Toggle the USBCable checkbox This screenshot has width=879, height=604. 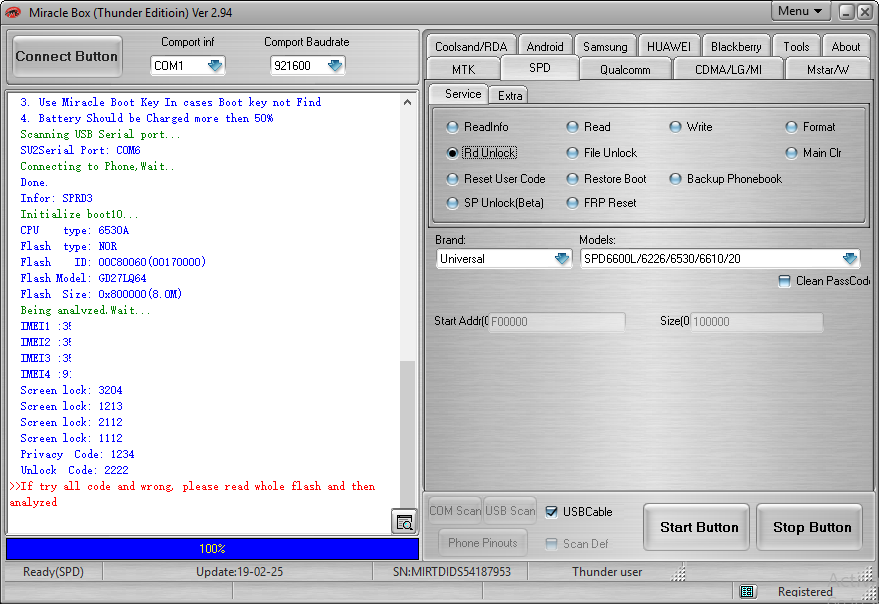(x=552, y=512)
